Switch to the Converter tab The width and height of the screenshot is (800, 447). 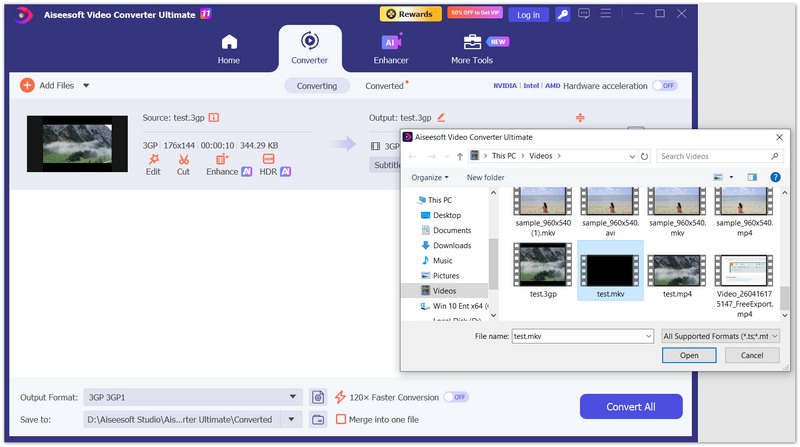310,49
